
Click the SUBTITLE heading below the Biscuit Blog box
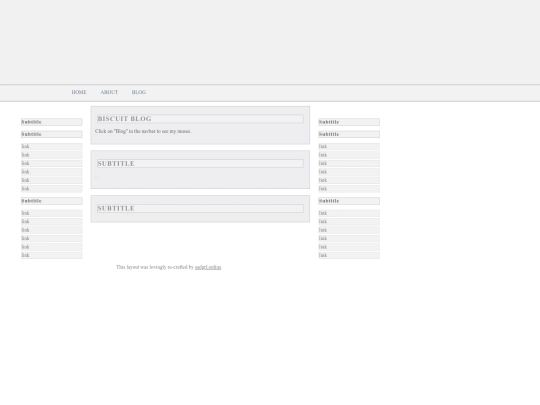click(200, 164)
